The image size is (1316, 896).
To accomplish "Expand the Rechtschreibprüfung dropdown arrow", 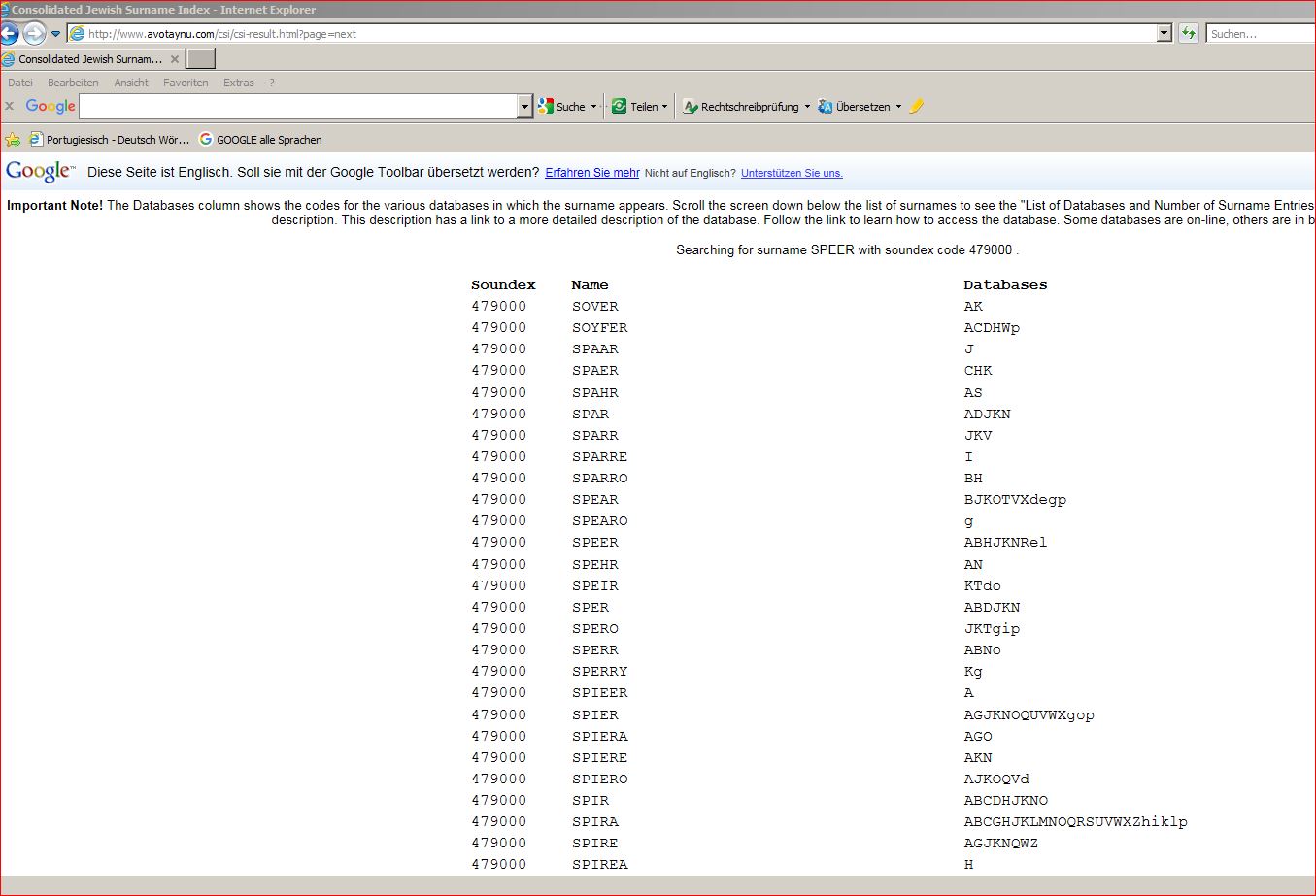I will (x=807, y=107).
